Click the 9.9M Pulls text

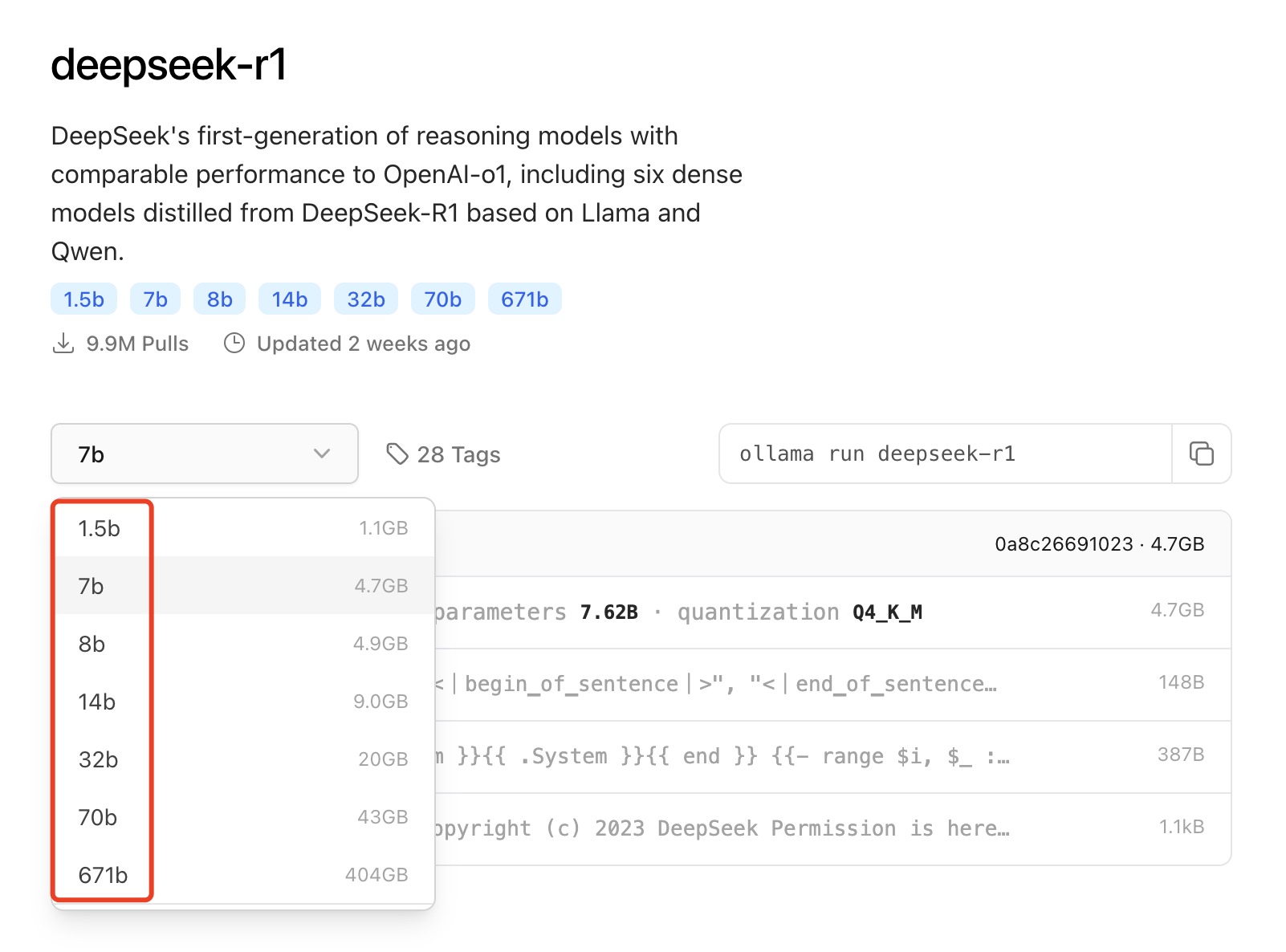(x=137, y=344)
